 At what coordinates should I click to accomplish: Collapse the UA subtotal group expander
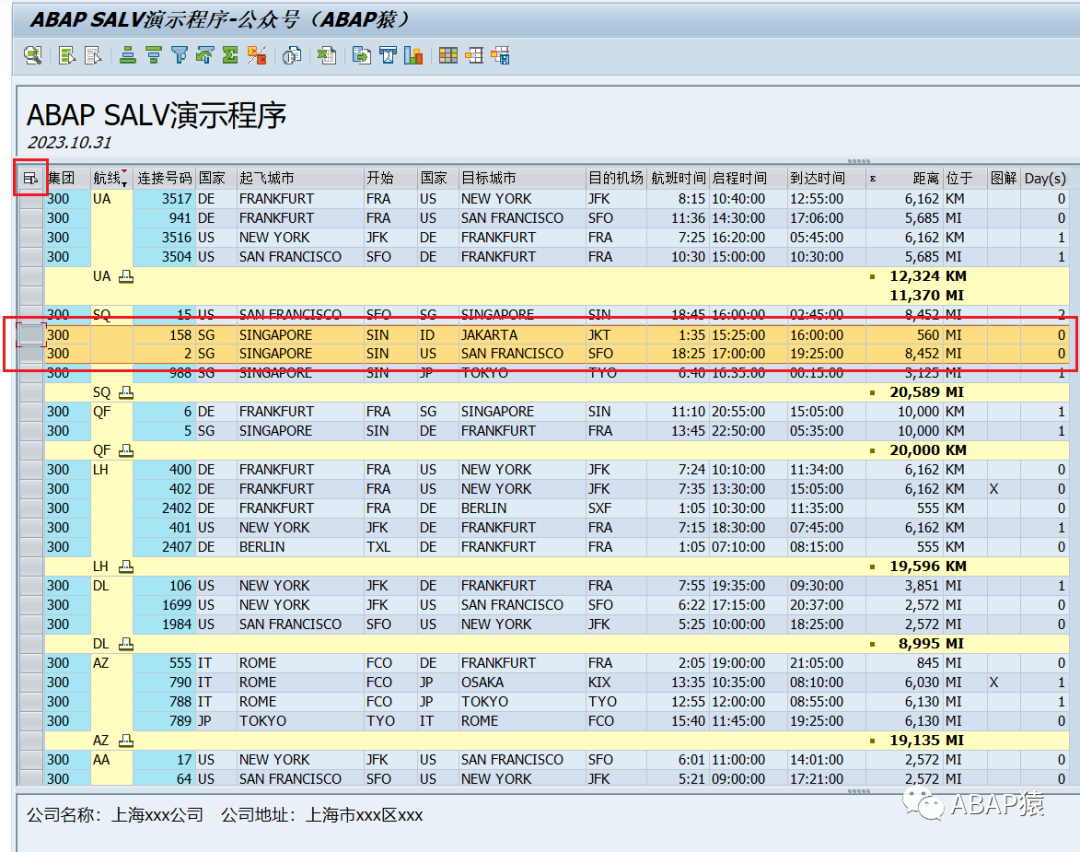pos(126,277)
